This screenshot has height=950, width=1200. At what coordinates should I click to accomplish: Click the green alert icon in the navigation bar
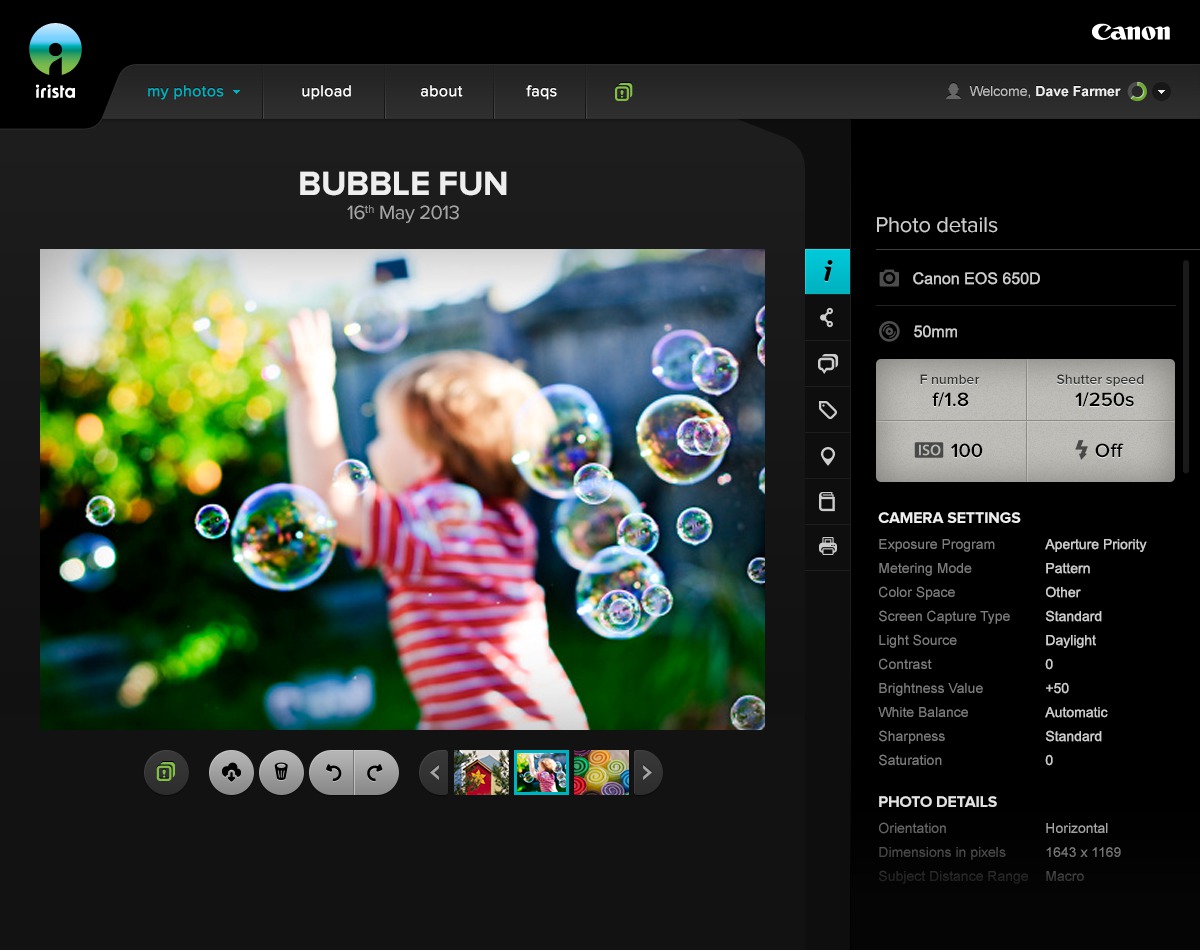pos(623,92)
